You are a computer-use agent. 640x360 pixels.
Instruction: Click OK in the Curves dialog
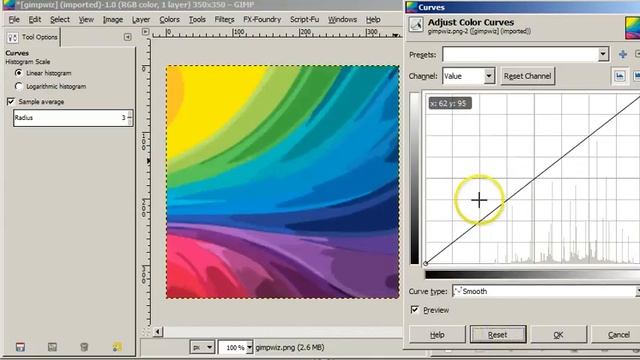pyautogui.click(x=558, y=335)
